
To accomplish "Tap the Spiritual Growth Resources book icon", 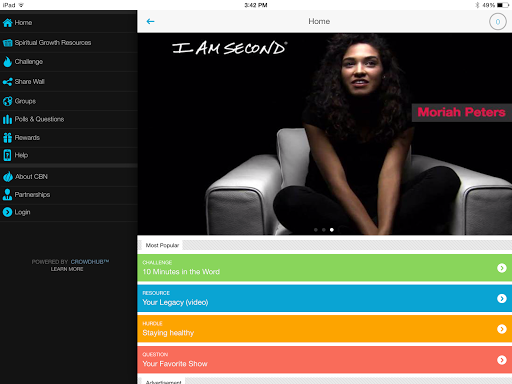I will 7,43.
